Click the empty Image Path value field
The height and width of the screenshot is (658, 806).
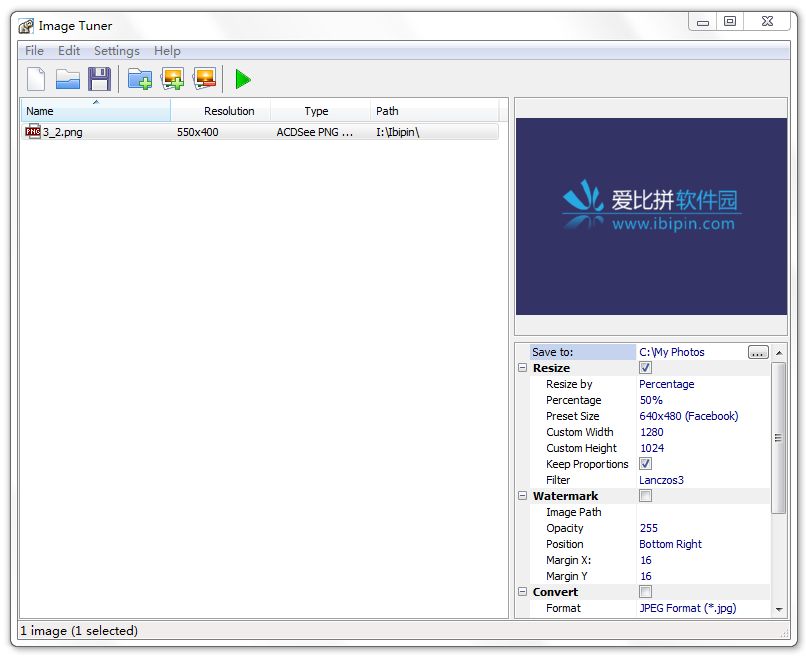[703, 512]
